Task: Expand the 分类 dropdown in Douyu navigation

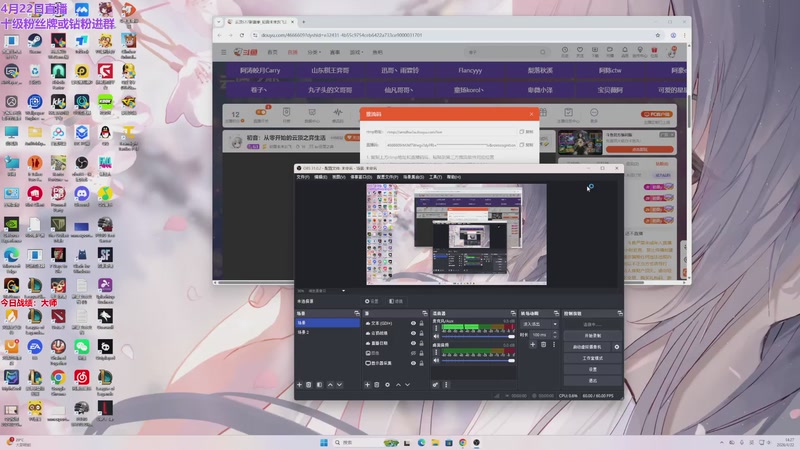Action: (313, 52)
